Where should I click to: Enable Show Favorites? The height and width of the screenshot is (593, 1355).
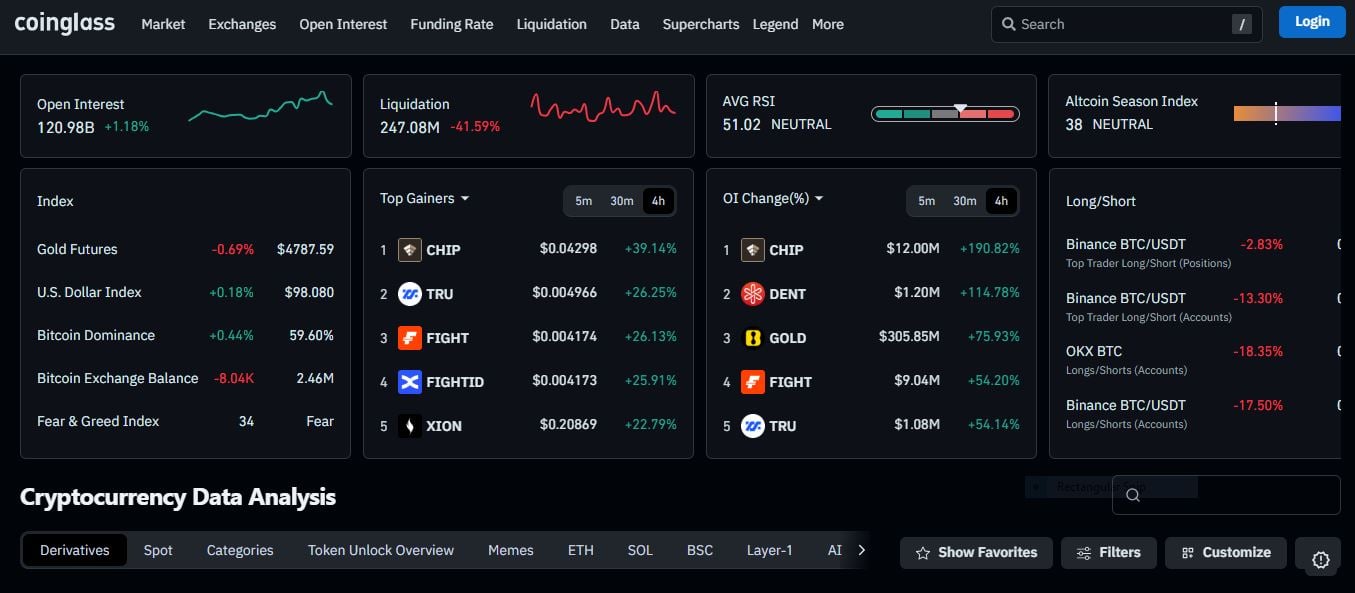(975, 551)
